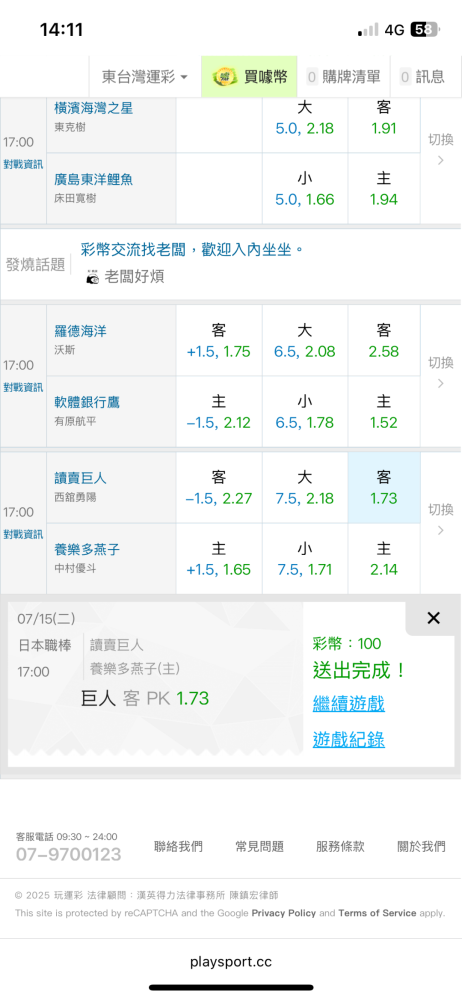
Task: Open the 訊息 messages tab
Action: click(x=422, y=77)
